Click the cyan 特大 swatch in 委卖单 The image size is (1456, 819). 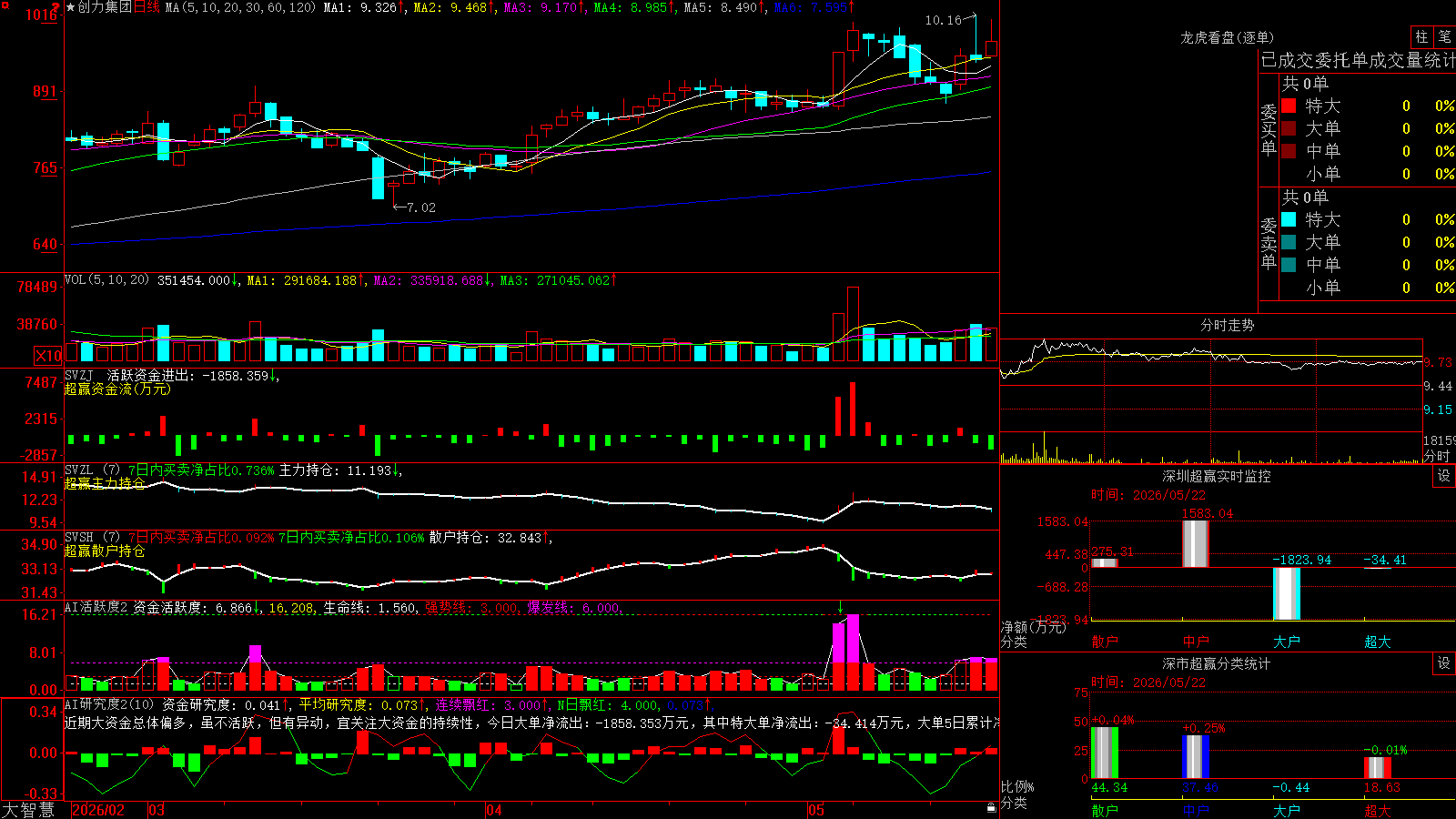tap(1289, 219)
